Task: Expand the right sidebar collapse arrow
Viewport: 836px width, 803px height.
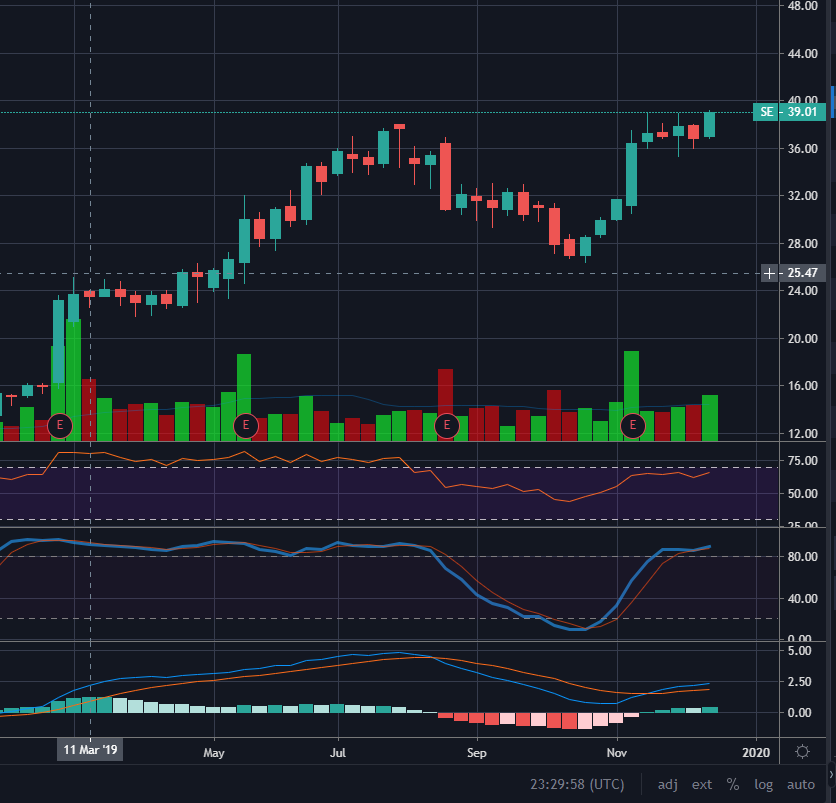Action: click(x=832, y=774)
